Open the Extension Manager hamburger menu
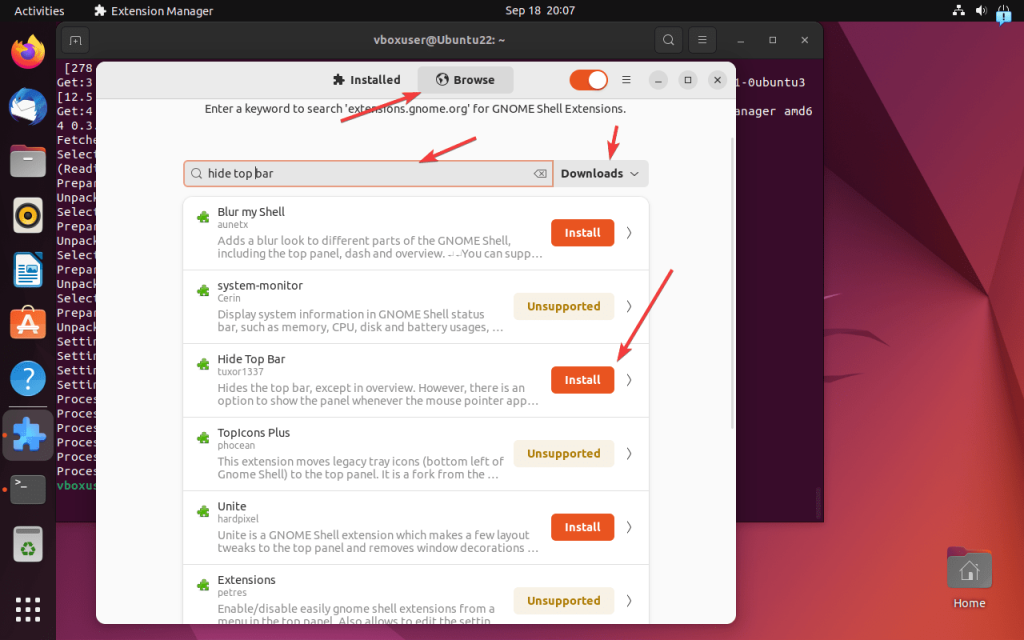The image size is (1024, 640). [626, 80]
